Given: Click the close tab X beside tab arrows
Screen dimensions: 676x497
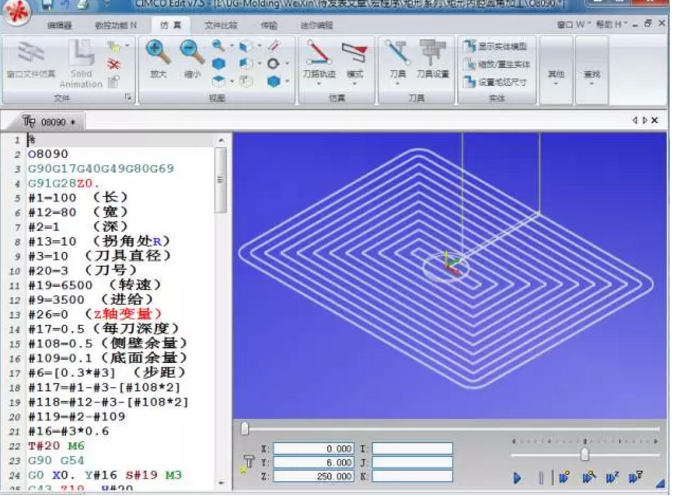Looking at the screenshot, I should [654, 120].
